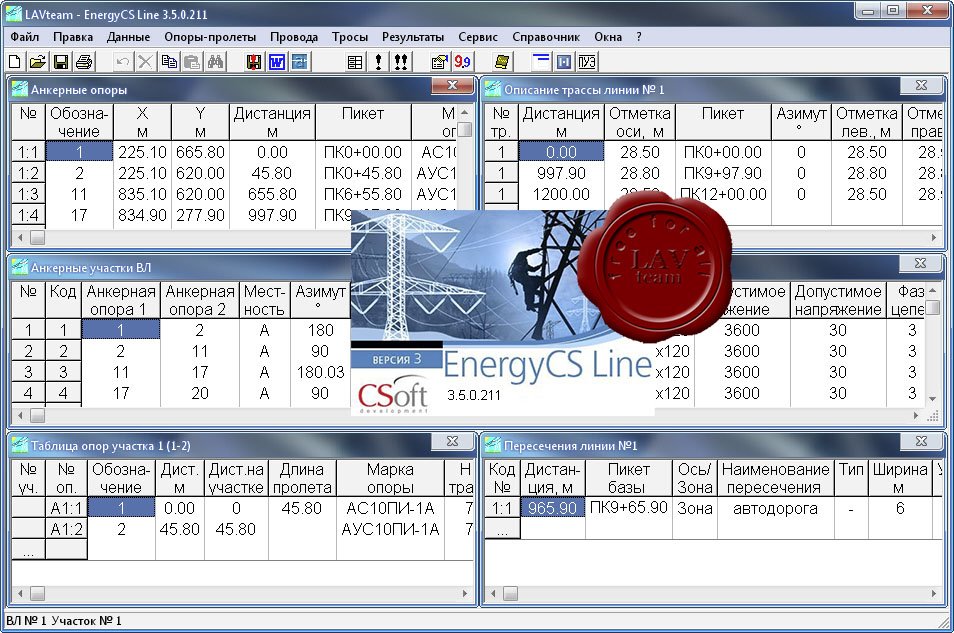The height and width of the screenshot is (633, 954).
Task: Click the 180.03 azimuth cell
Action: [x=320, y=372]
